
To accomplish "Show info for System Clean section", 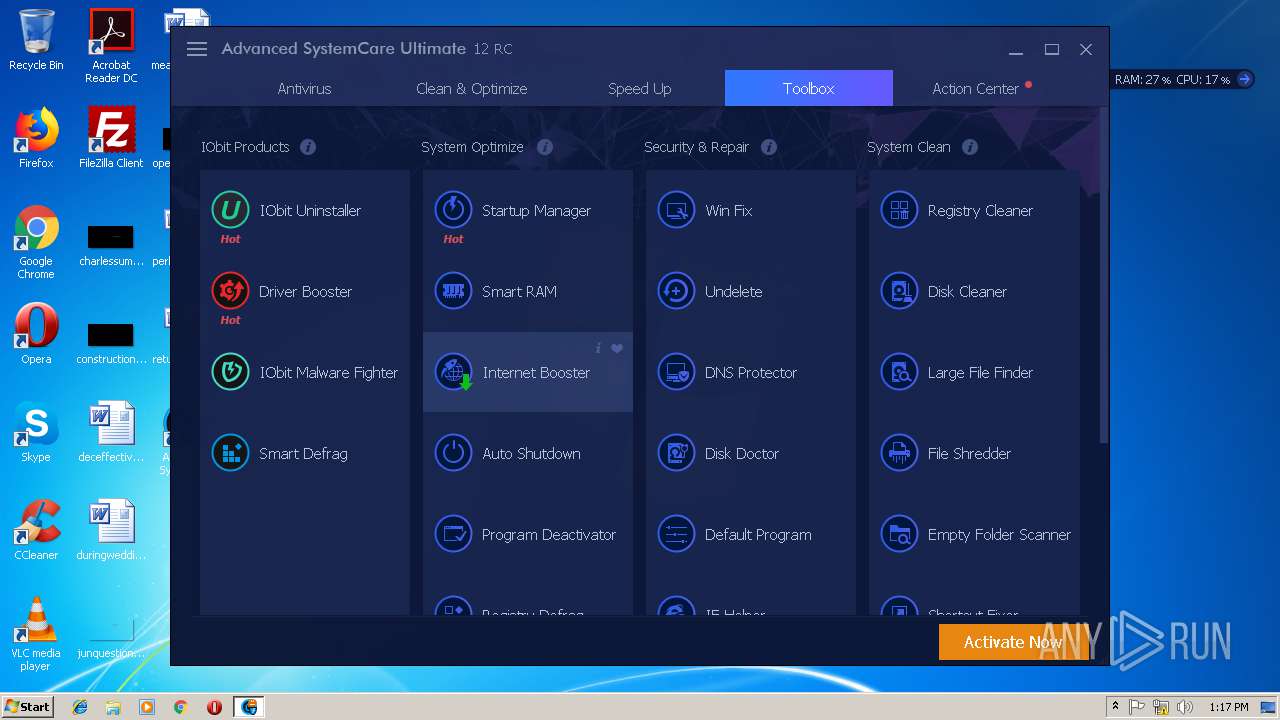I will (970, 147).
